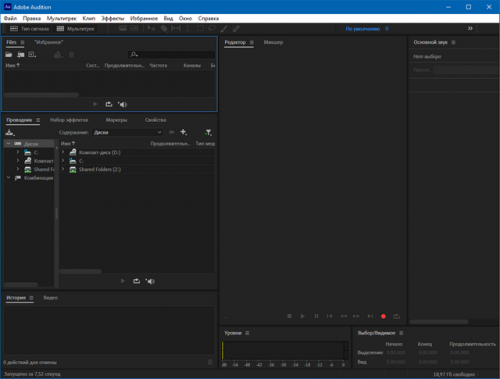Expand Компакт-диск (D:) row in list

coord(63,152)
